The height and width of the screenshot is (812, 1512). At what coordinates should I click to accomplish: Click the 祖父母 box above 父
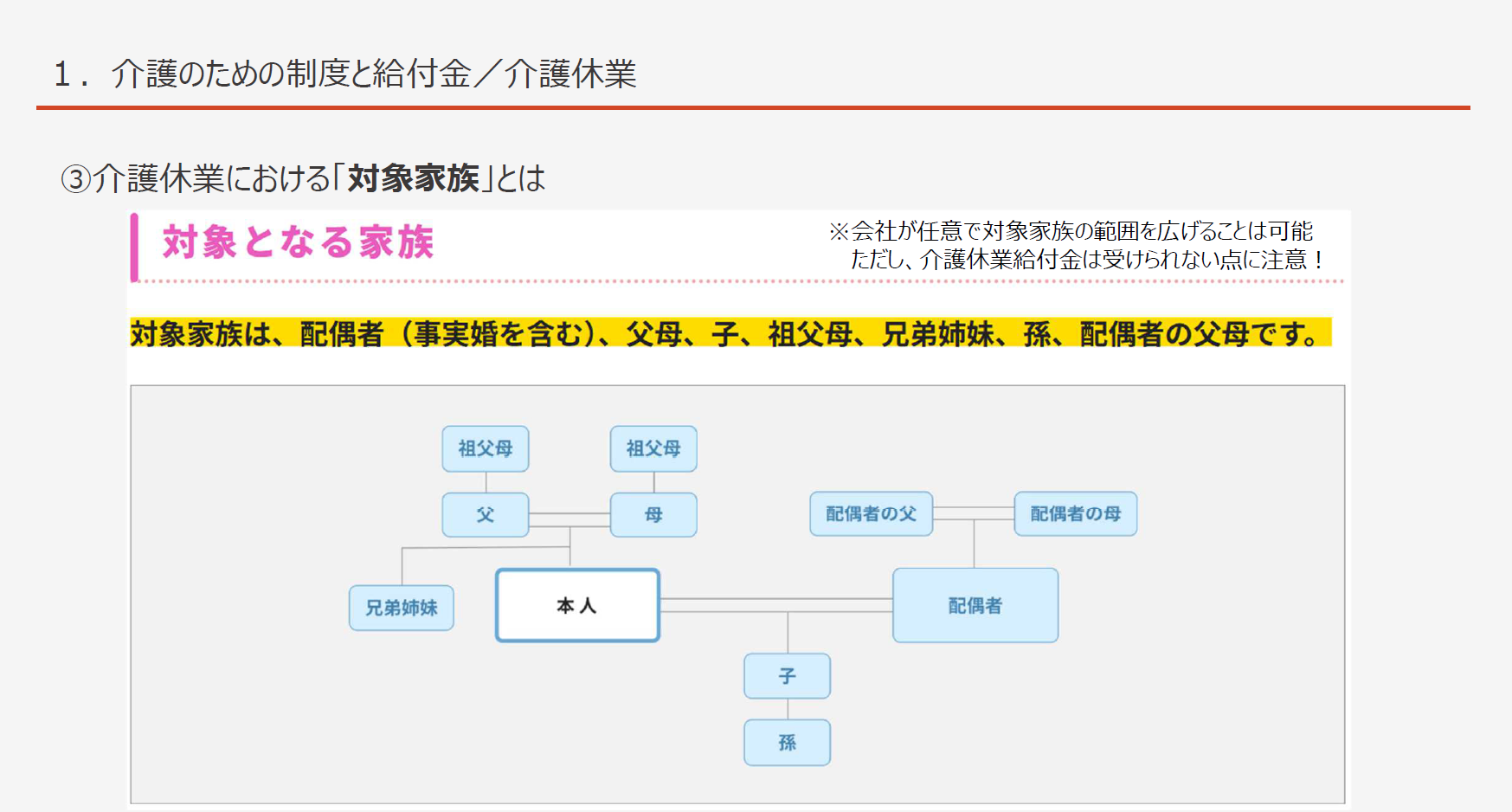485,448
